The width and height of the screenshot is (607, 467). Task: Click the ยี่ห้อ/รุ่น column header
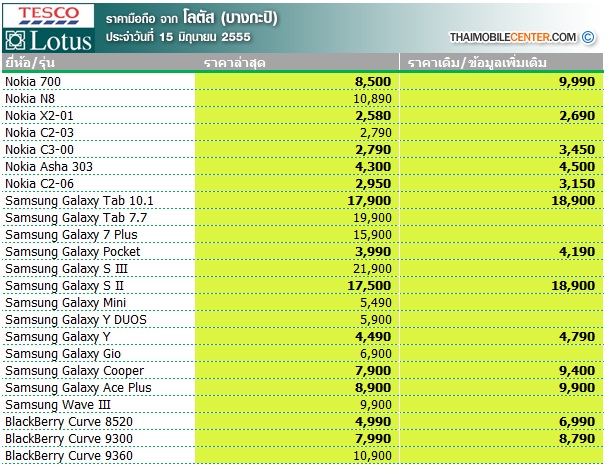(30, 62)
